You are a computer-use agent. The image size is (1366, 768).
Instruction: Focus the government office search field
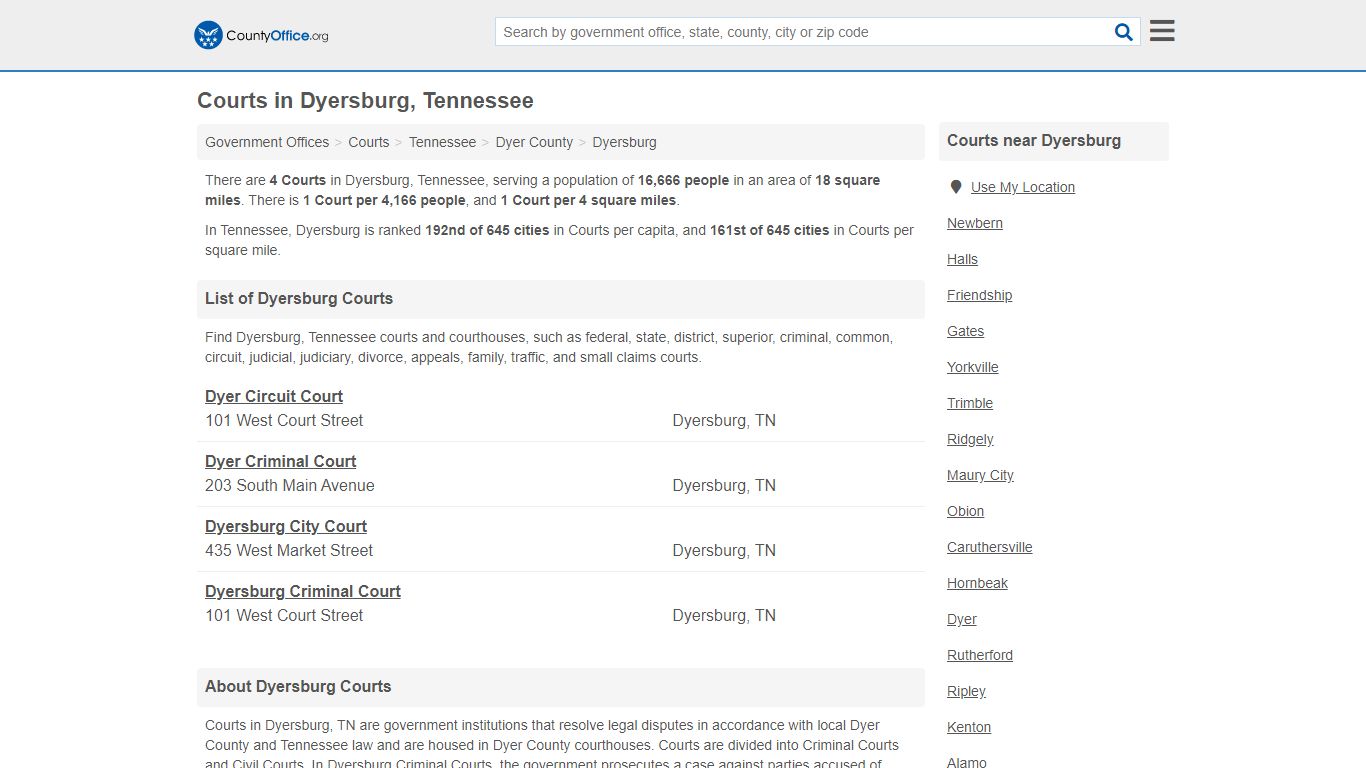[x=804, y=32]
